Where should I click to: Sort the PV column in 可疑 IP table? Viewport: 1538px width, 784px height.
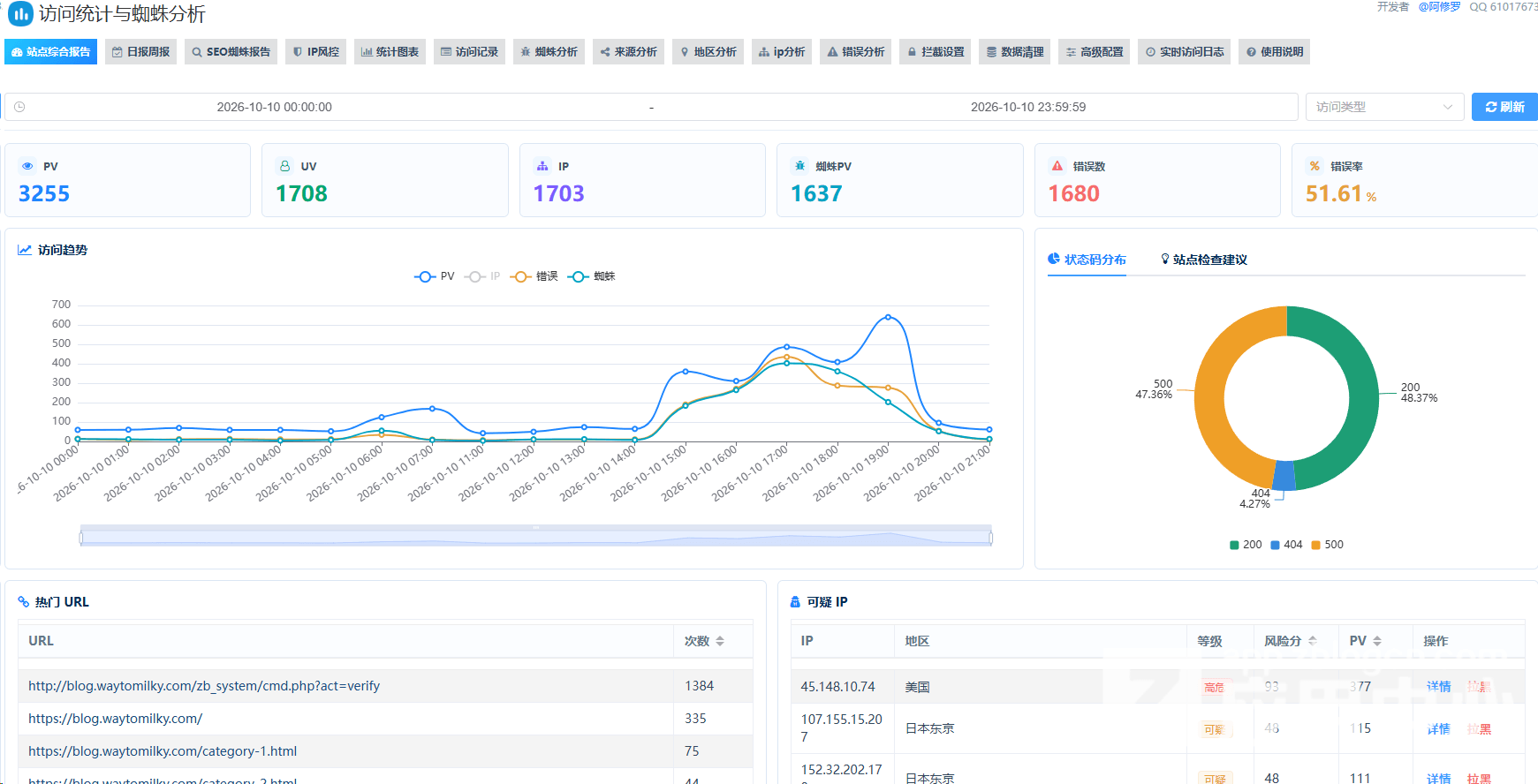[x=1377, y=641]
